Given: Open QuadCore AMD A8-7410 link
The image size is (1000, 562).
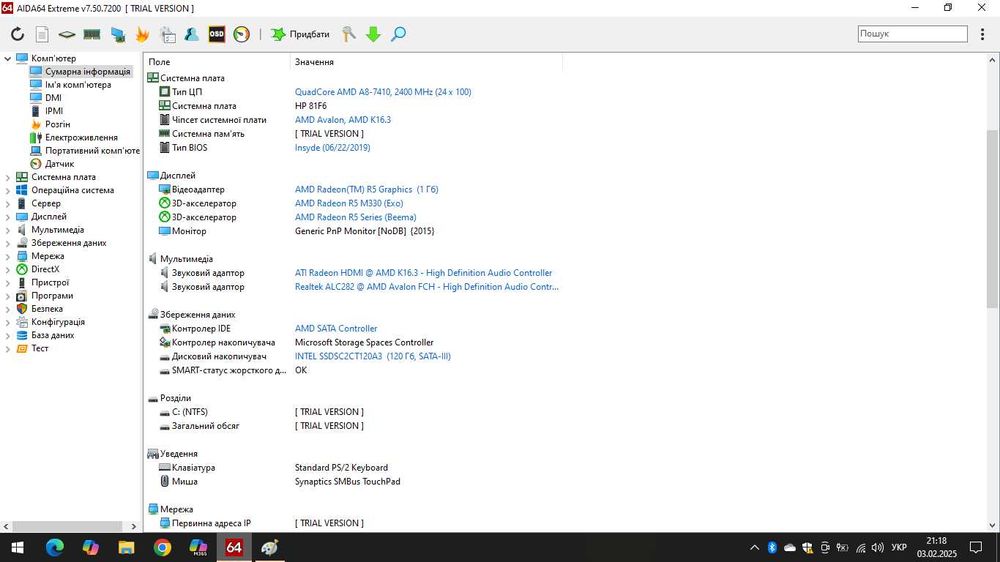Looking at the screenshot, I should click(x=383, y=92).
